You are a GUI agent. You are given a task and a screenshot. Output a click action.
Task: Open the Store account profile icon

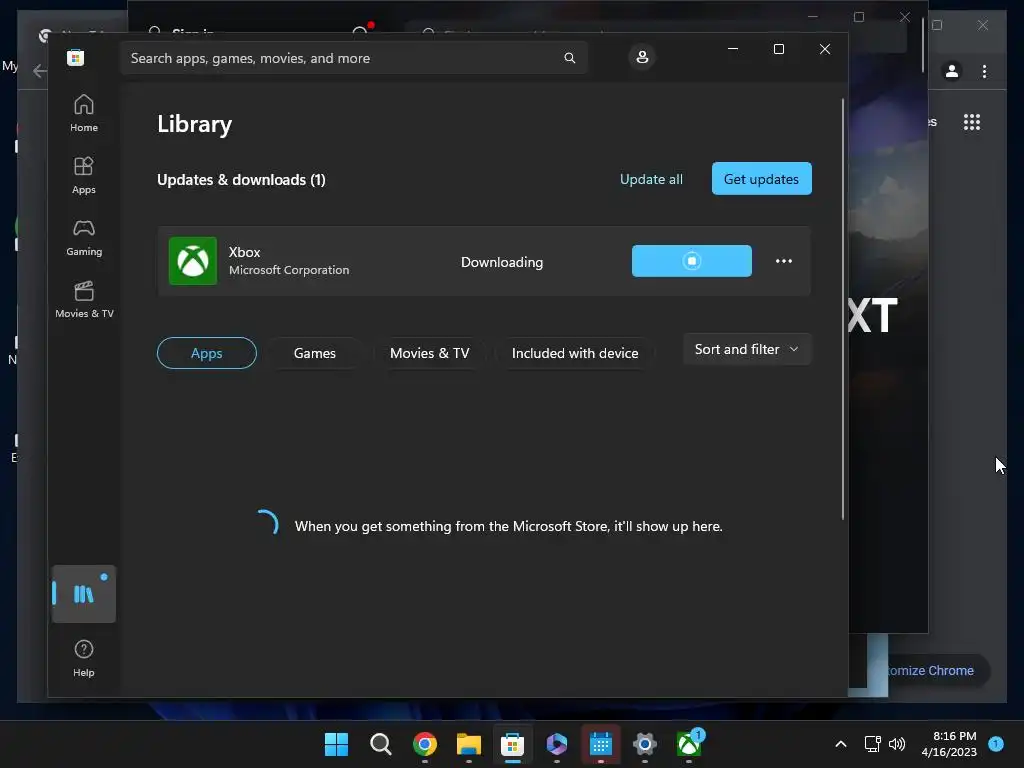click(642, 57)
